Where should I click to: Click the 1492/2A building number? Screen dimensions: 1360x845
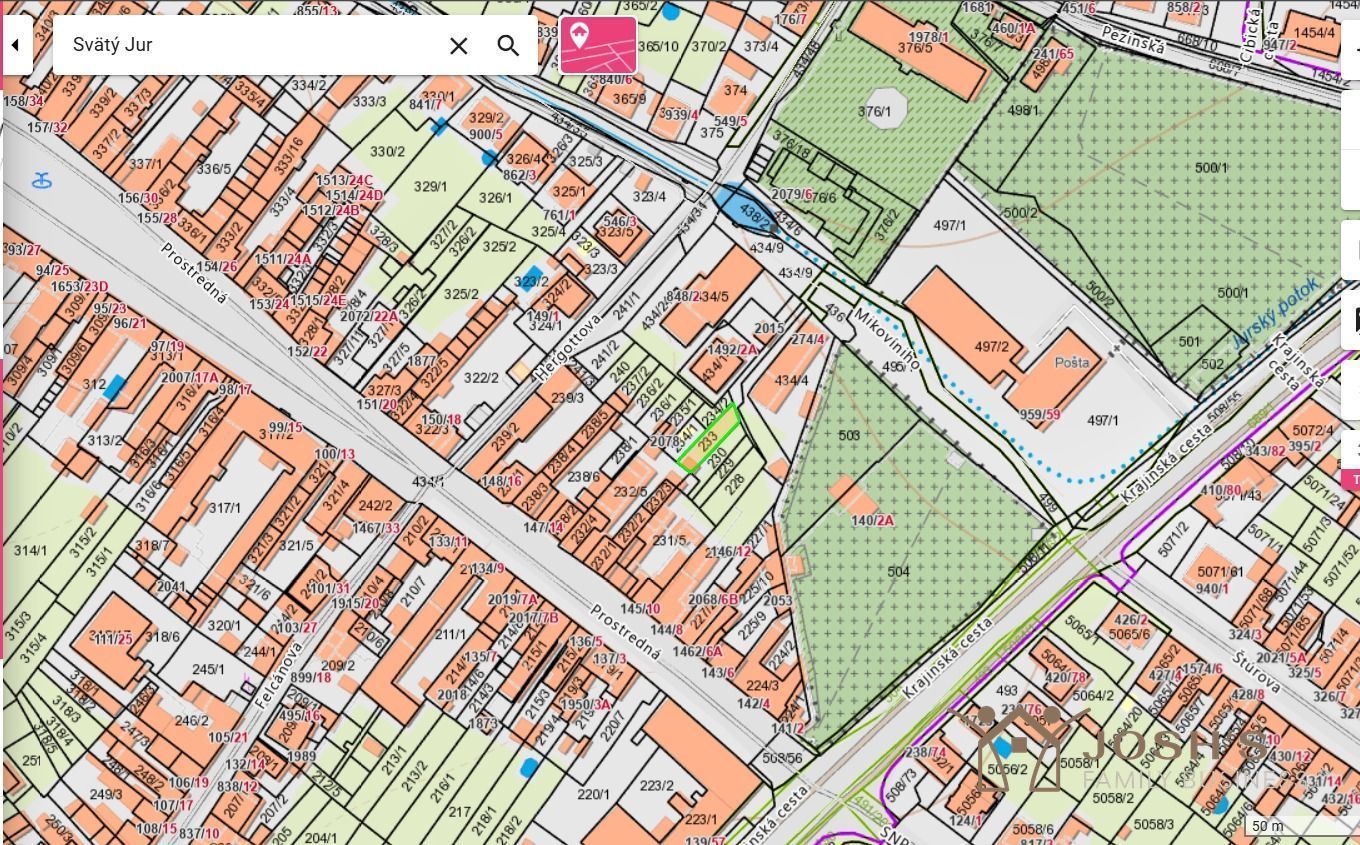pyautogui.click(x=733, y=350)
